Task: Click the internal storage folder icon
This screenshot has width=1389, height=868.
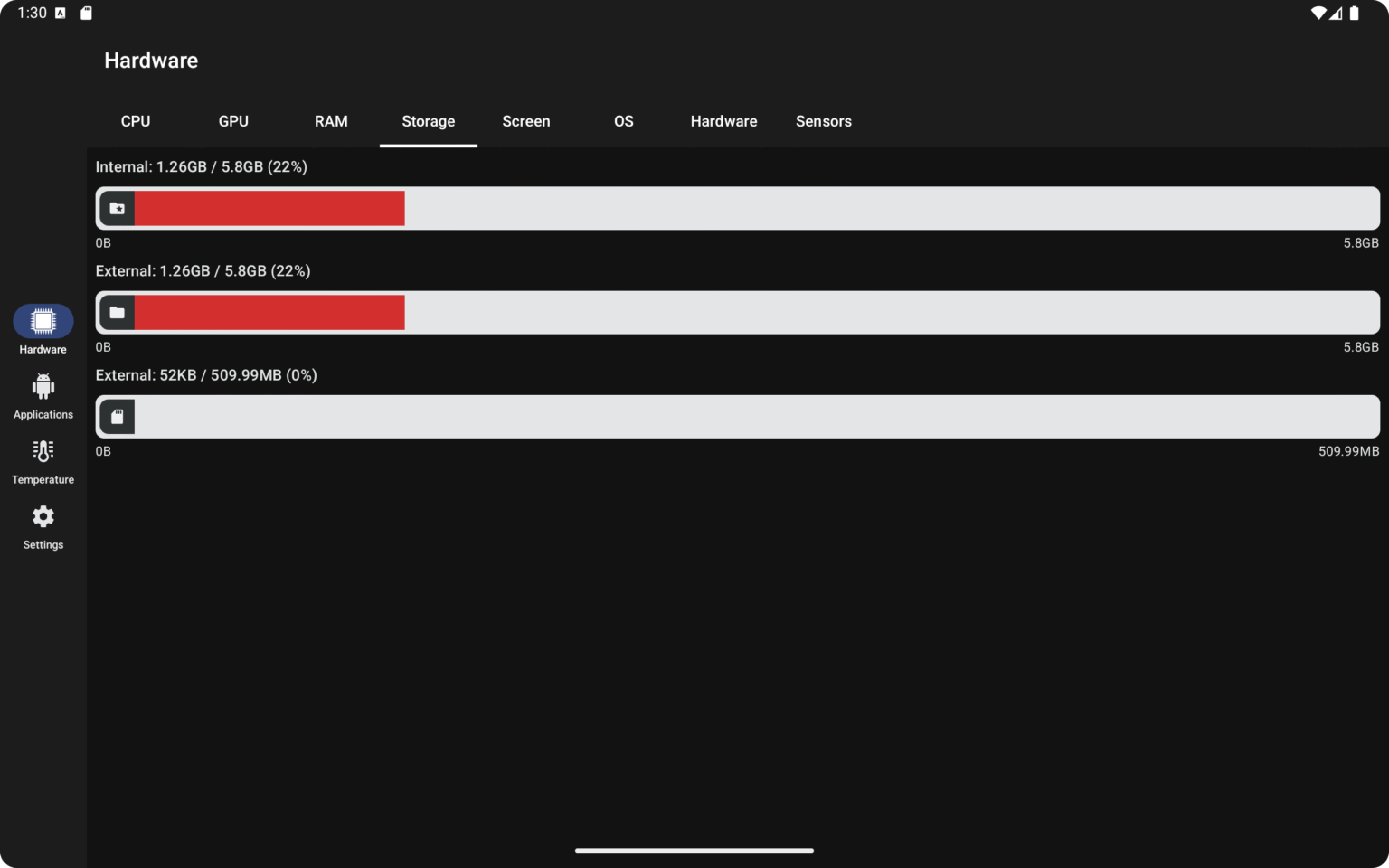Action: (117, 208)
